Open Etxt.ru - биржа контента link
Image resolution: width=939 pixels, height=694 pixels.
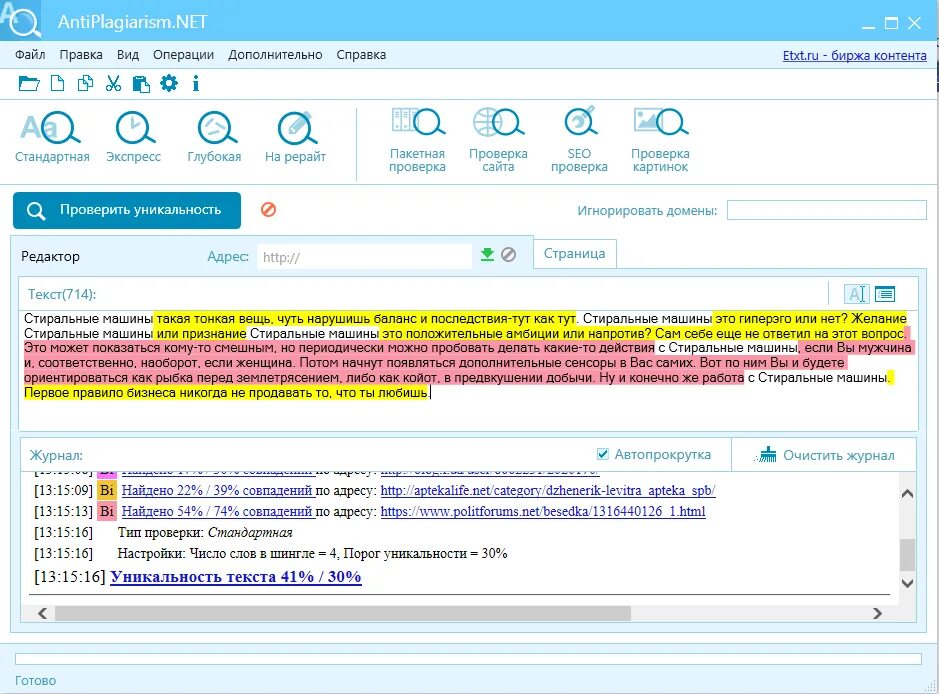coord(855,55)
